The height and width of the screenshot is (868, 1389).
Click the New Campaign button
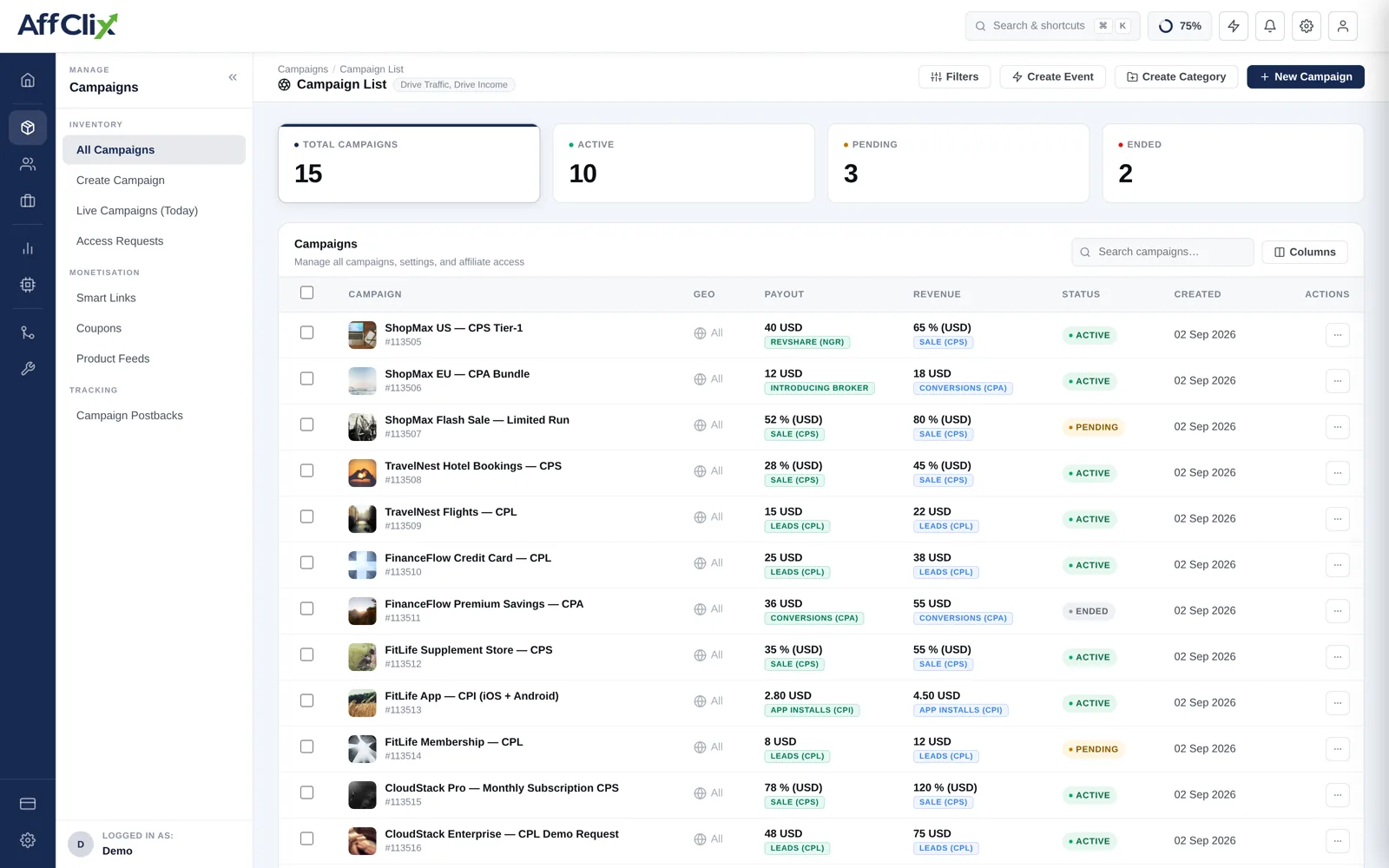(x=1306, y=76)
